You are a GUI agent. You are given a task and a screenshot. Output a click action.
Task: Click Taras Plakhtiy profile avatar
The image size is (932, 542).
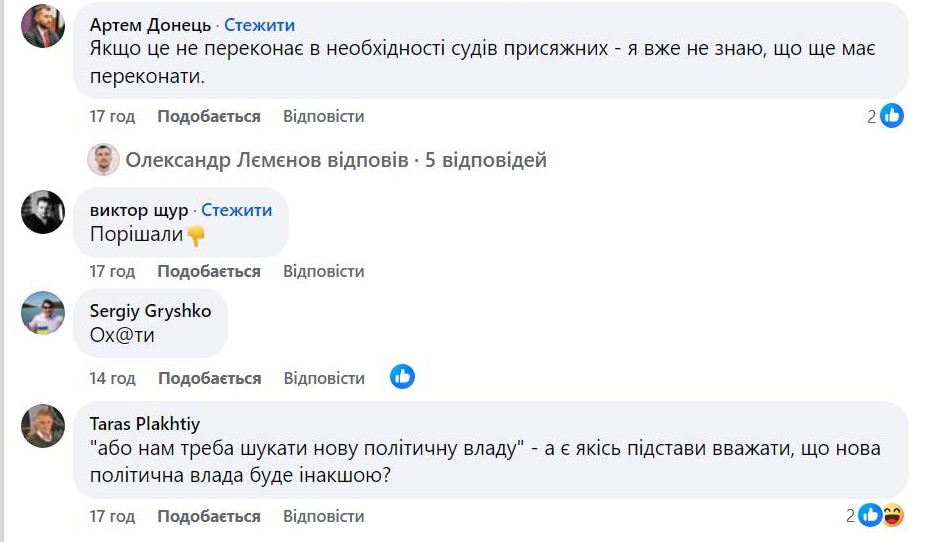(43, 425)
